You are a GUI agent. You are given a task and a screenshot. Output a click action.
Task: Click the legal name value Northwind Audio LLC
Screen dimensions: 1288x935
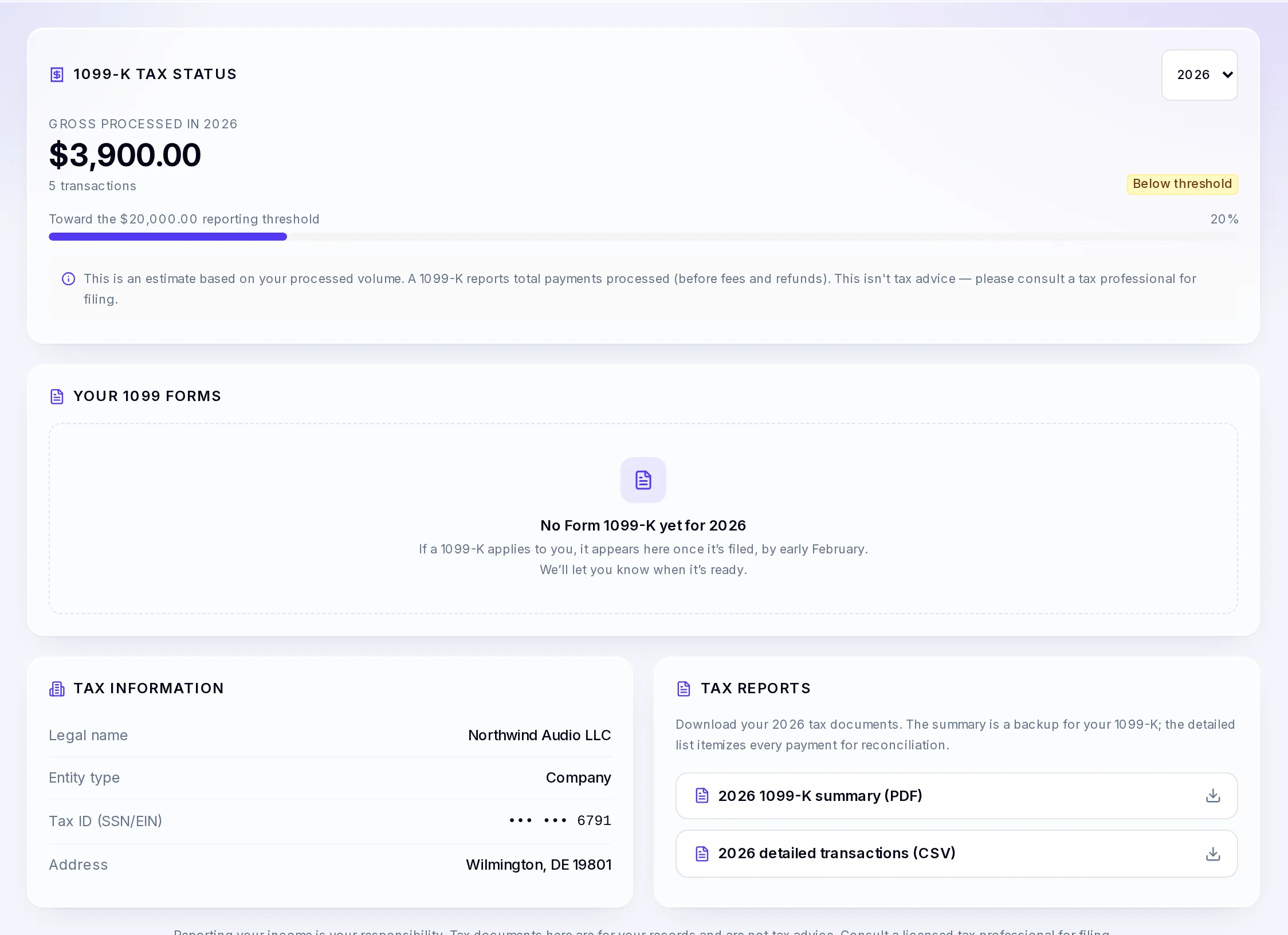(x=539, y=735)
